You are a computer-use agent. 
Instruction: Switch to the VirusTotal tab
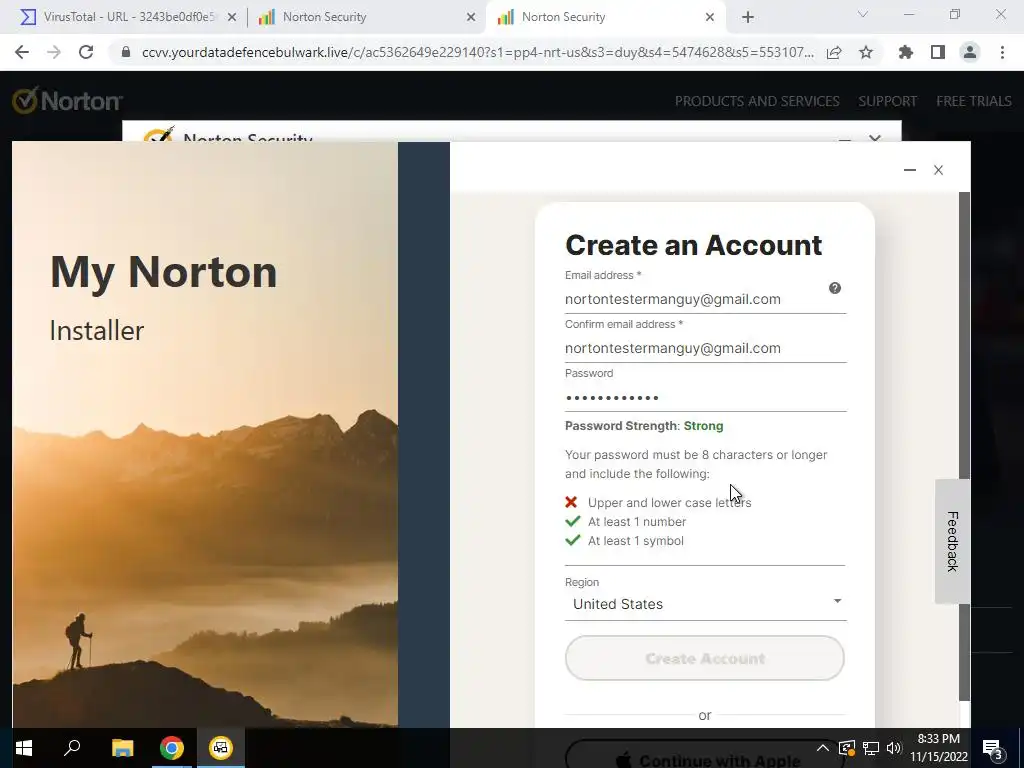(x=127, y=17)
